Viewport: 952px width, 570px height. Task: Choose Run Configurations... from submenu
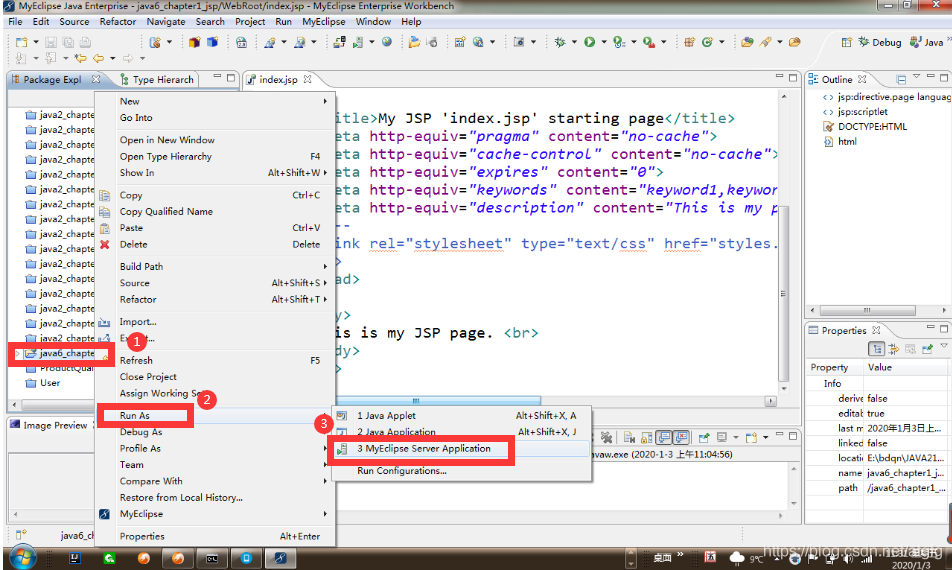point(401,471)
